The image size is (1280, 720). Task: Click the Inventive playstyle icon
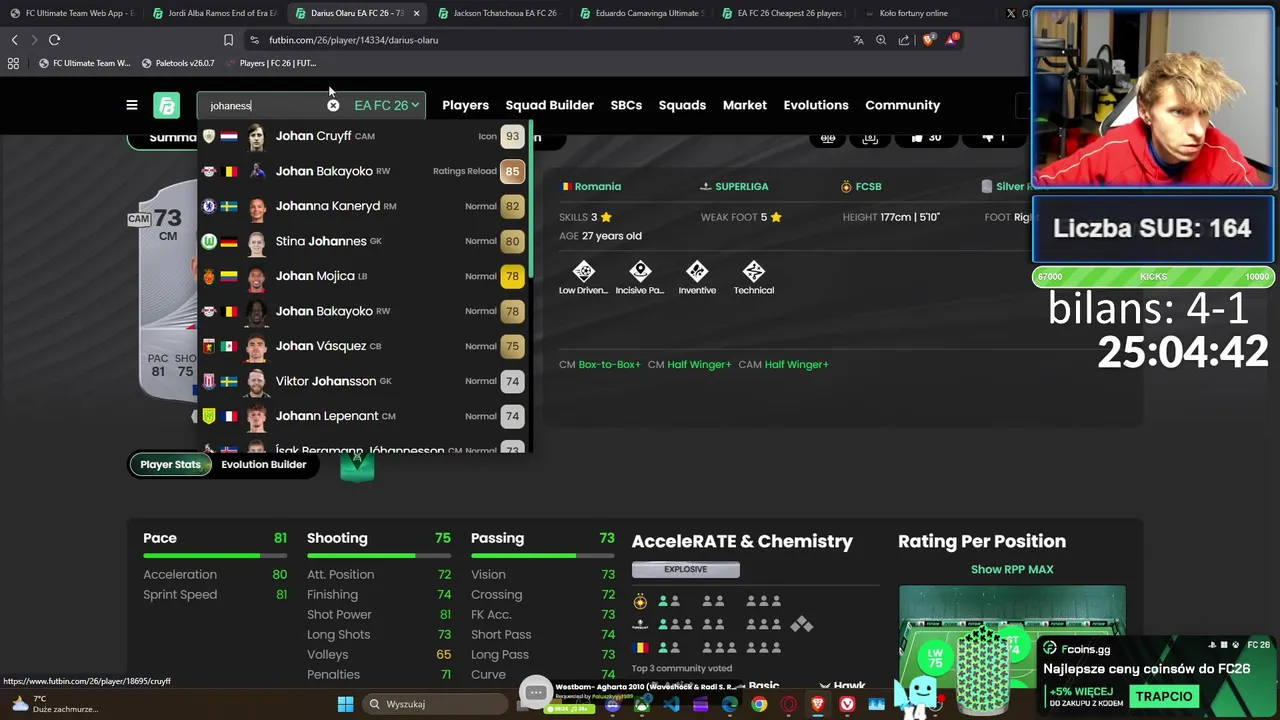point(697,272)
